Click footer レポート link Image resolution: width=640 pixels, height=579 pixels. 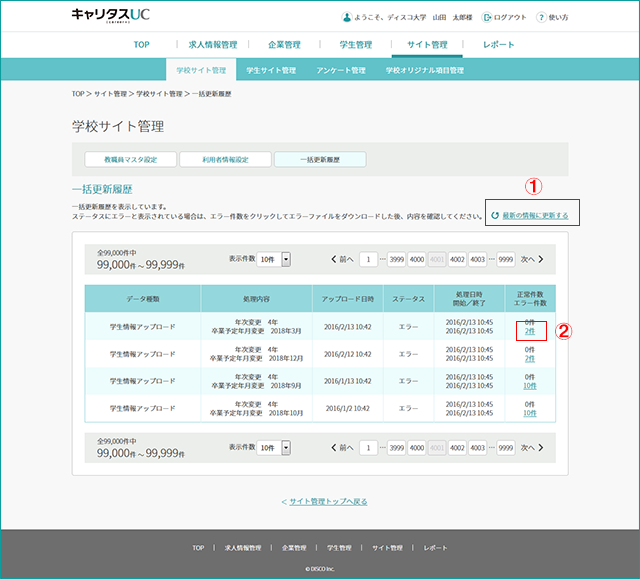(435, 548)
